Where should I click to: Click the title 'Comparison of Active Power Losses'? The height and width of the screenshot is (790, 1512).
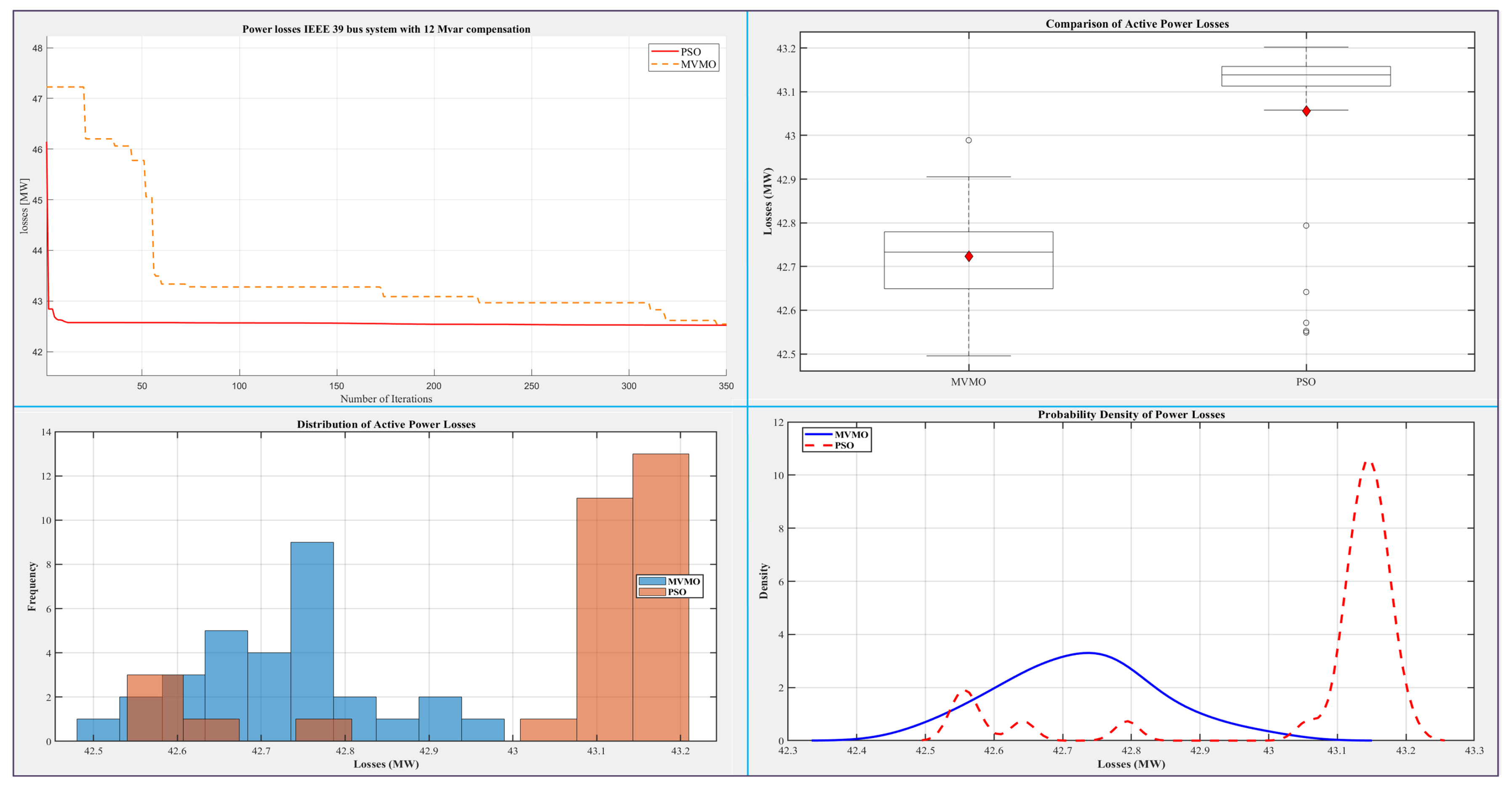coord(1137,24)
